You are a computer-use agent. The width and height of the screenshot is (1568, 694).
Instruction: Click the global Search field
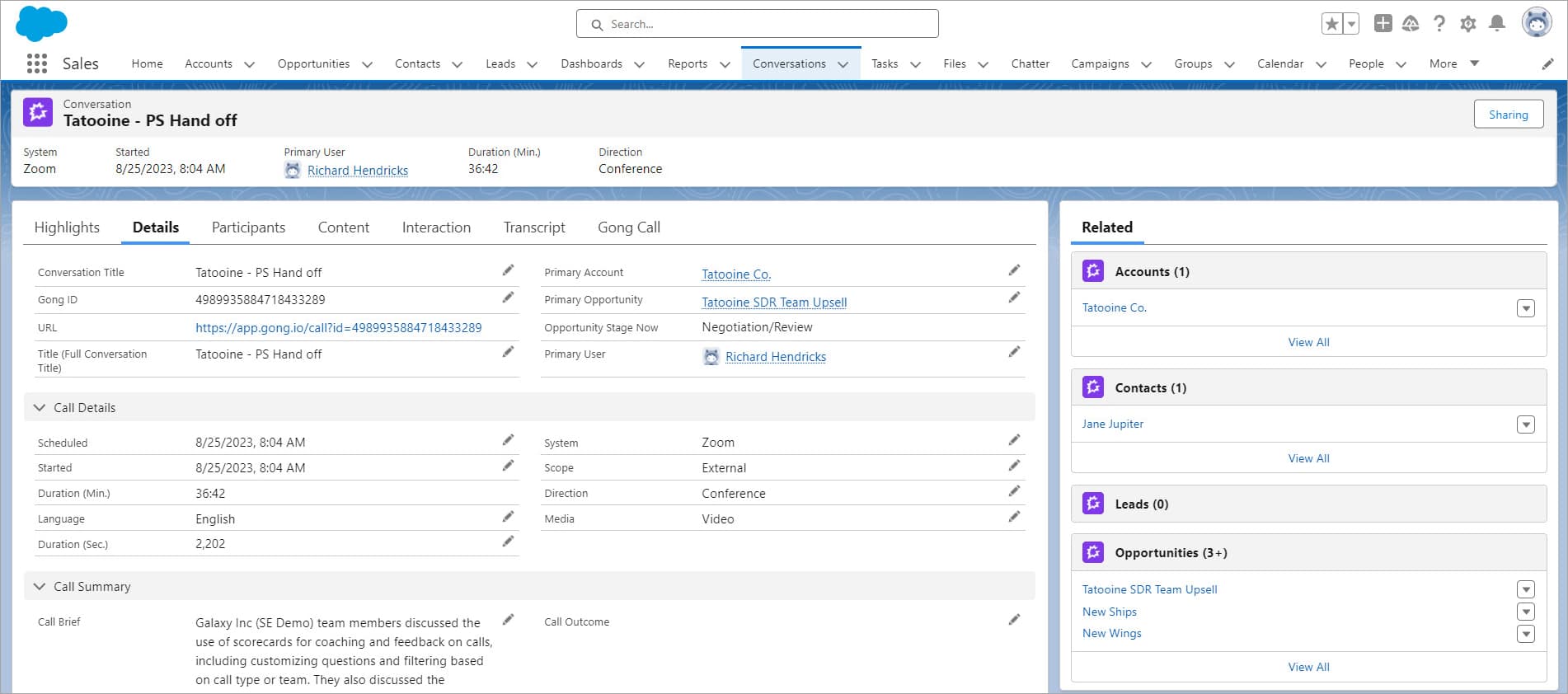tap(757, 24)
